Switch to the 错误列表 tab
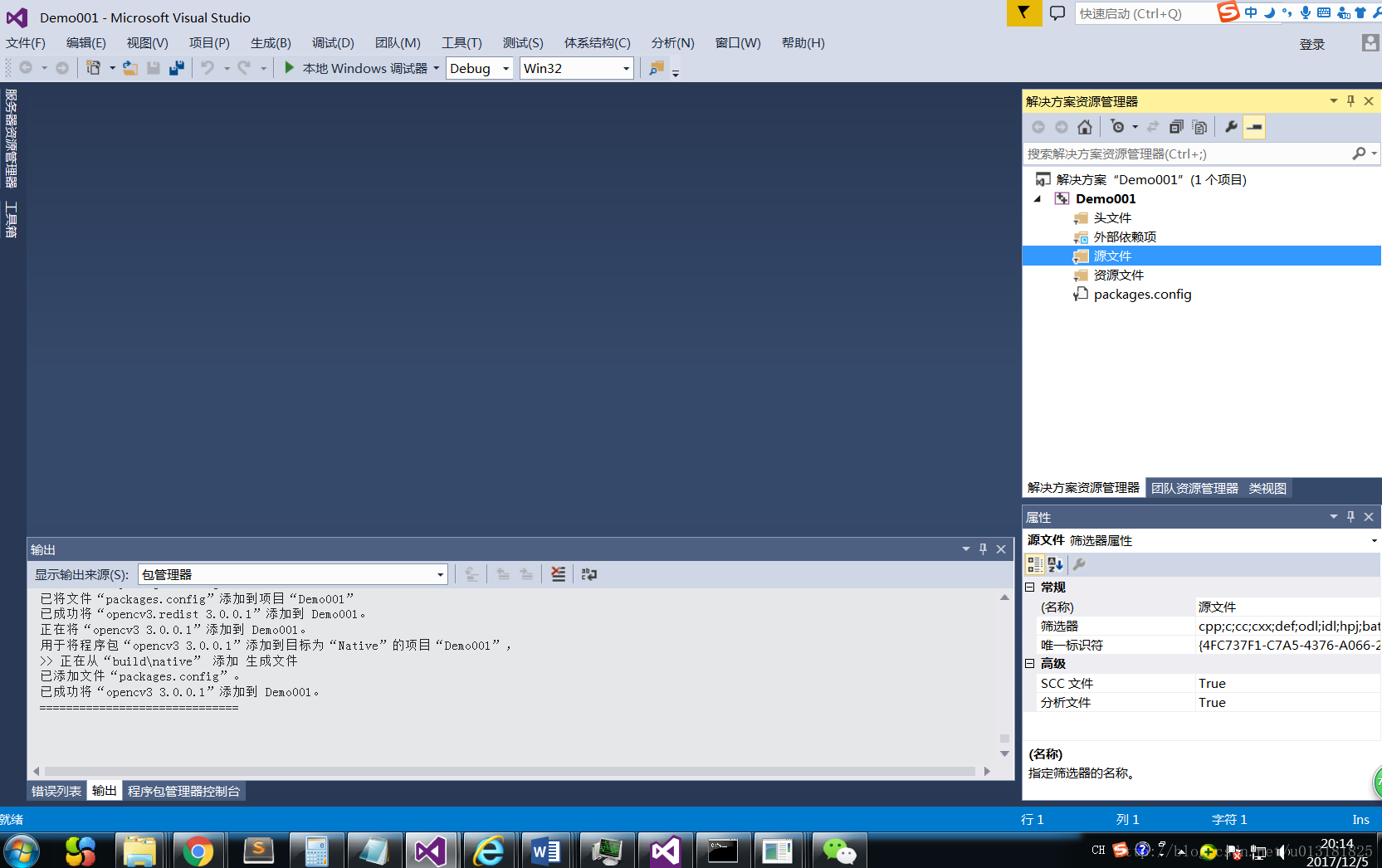 coord(56,791)
